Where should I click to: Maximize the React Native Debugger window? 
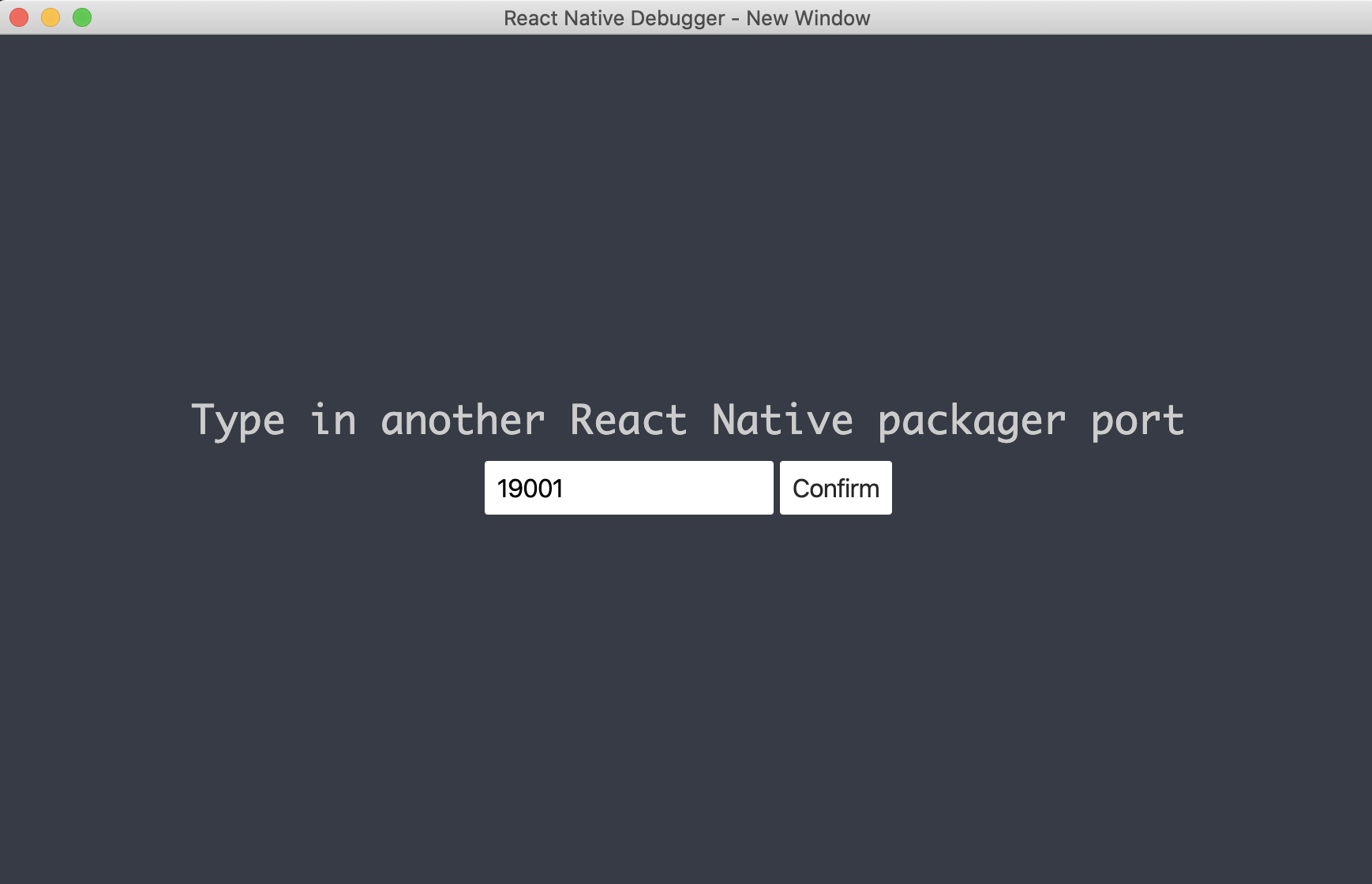point(82,17)
